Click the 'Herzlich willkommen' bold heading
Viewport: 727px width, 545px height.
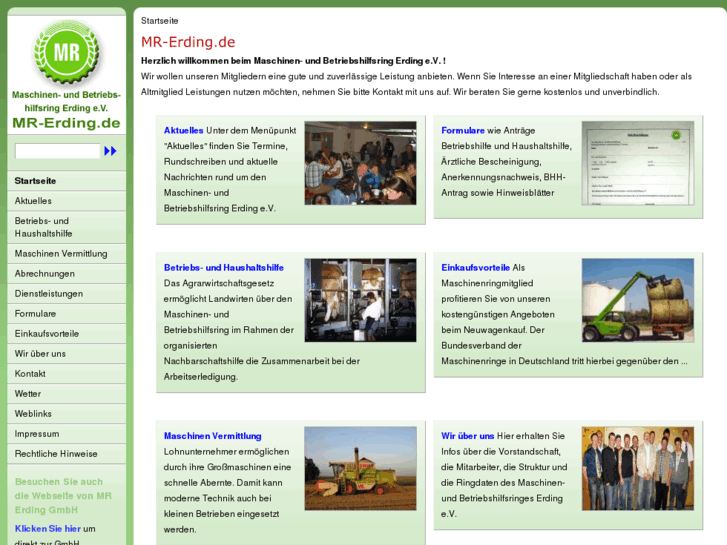point(293,61)
